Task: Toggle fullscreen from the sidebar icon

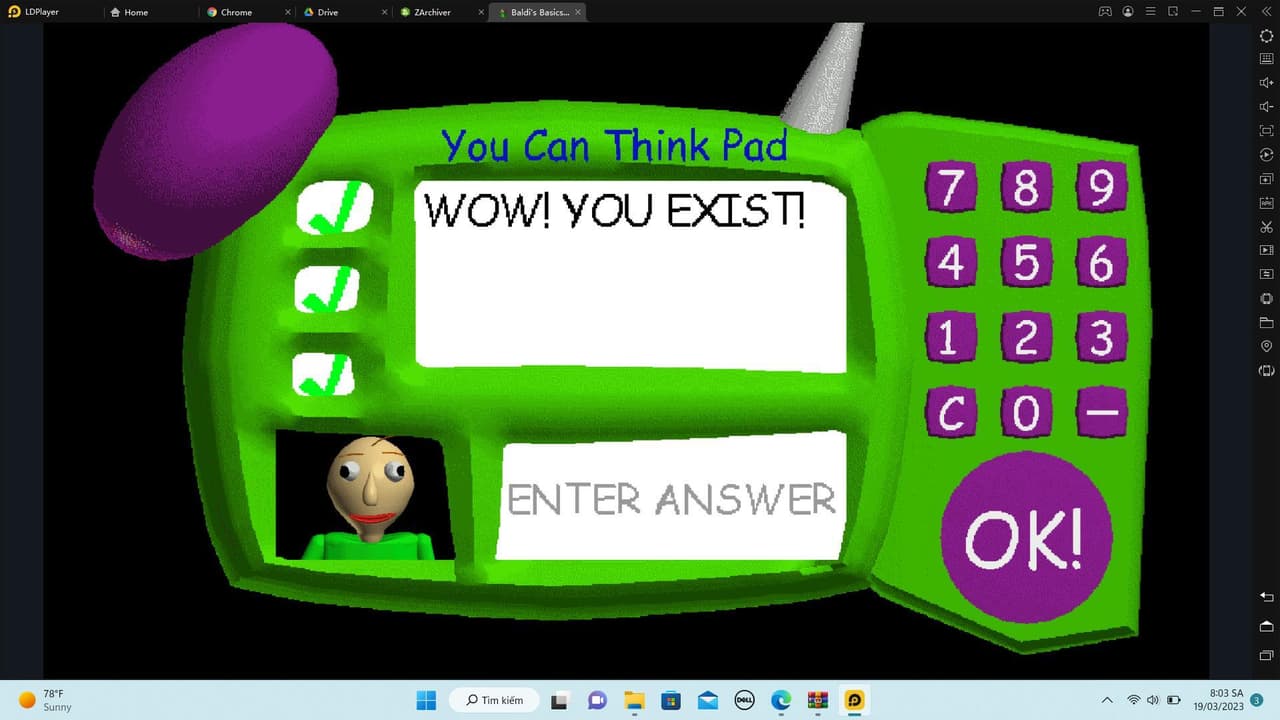Action: click(1266, 131)
